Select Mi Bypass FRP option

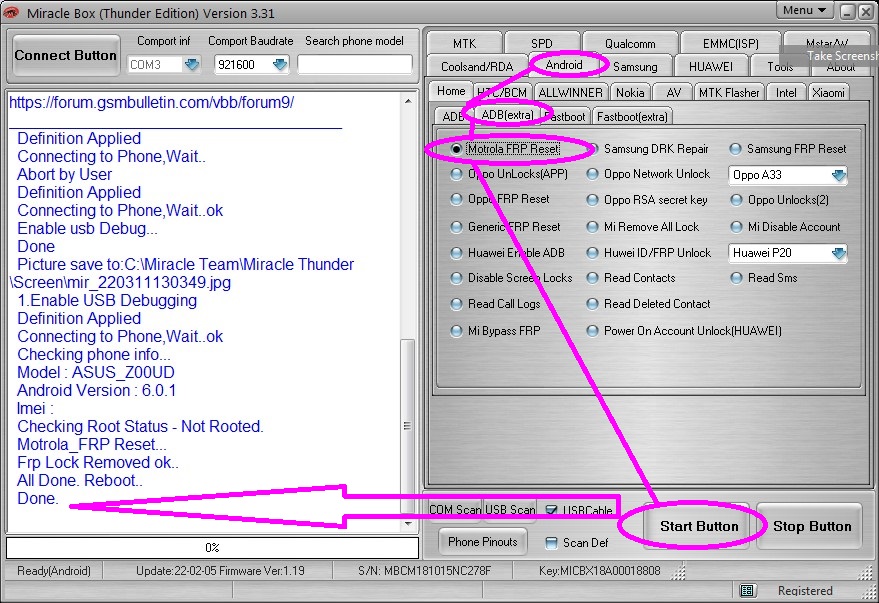[456, 331]
